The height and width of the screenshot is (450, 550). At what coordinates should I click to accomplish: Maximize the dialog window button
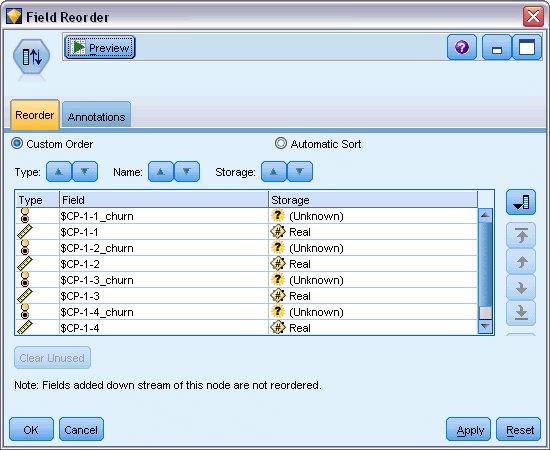527,47
